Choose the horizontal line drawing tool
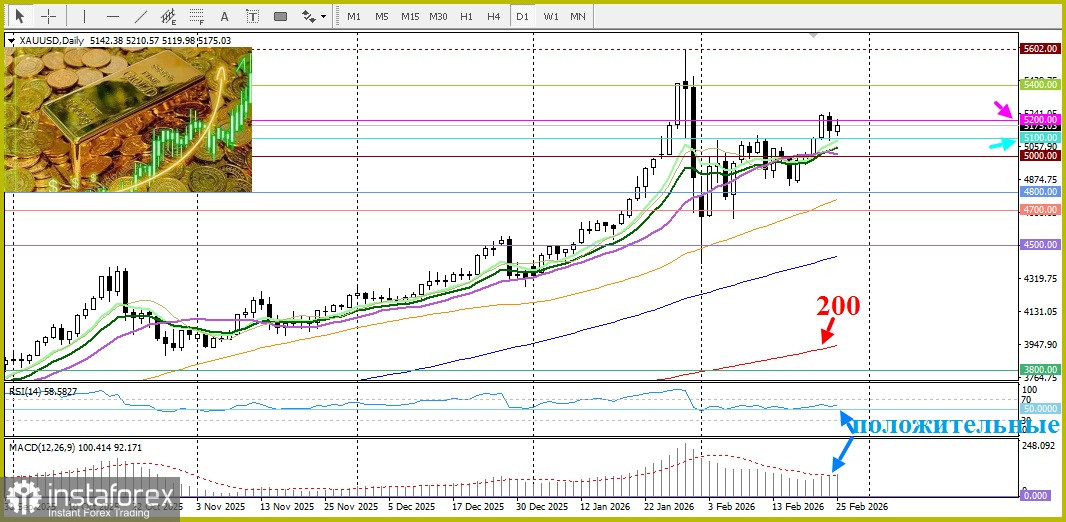The image size is (1066, 522). pyautogui.click(x=112, y=16)
